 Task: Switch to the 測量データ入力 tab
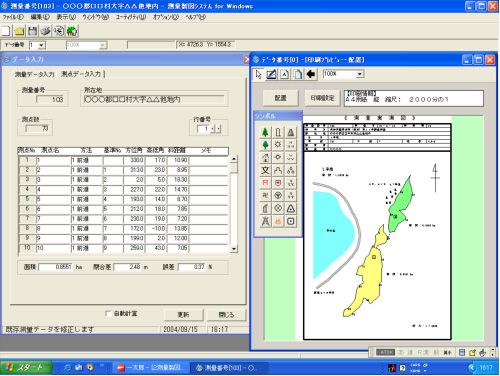click(x=34, y=74)
